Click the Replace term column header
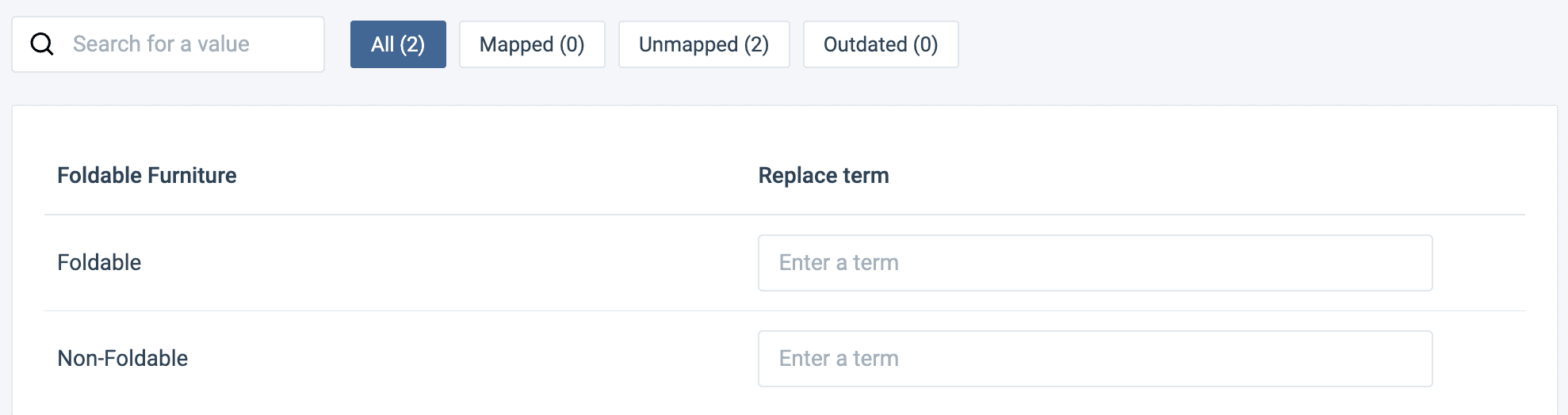This screenshot has height=415, width=1568. [x=824, y=175]
